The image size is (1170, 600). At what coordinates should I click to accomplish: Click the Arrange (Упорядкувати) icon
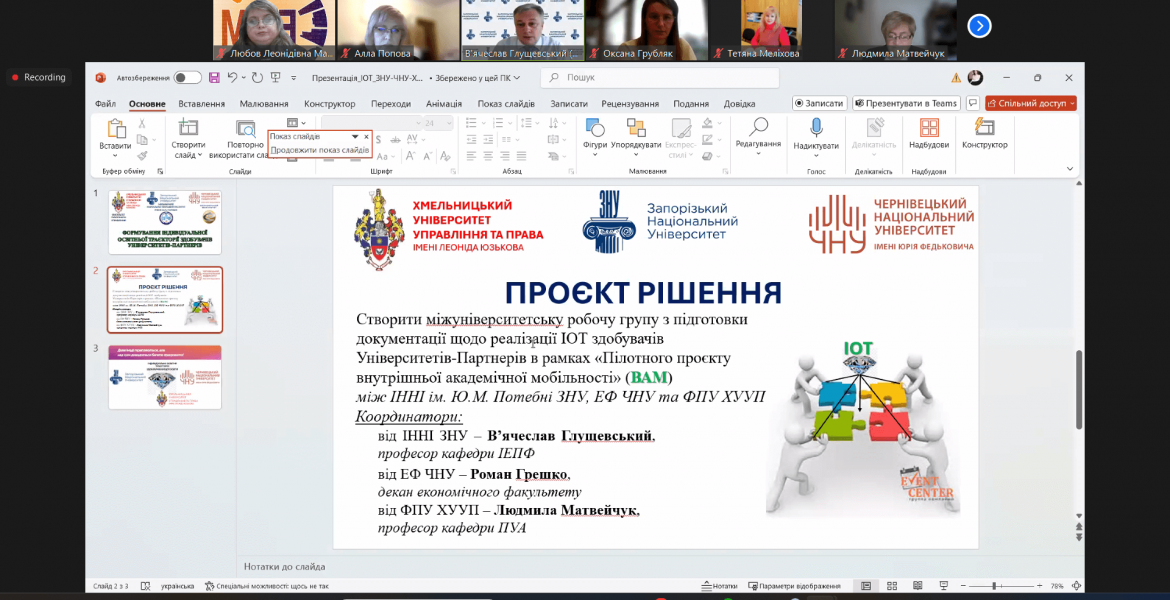pos(636,128)
